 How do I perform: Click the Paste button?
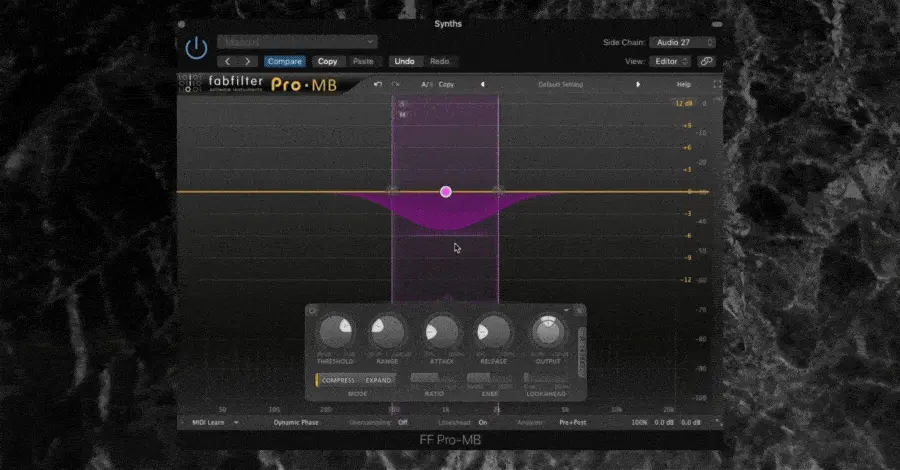[363, 61]
